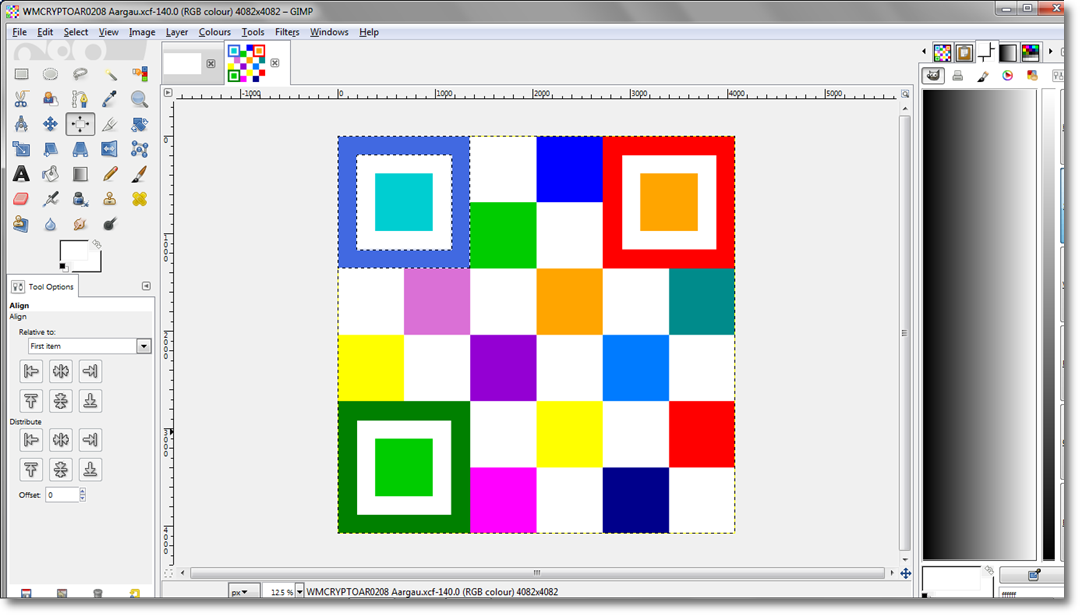Open the Tool Options tab menu arrow
The height and width of the screenshot is (615, 1080).
146,286
